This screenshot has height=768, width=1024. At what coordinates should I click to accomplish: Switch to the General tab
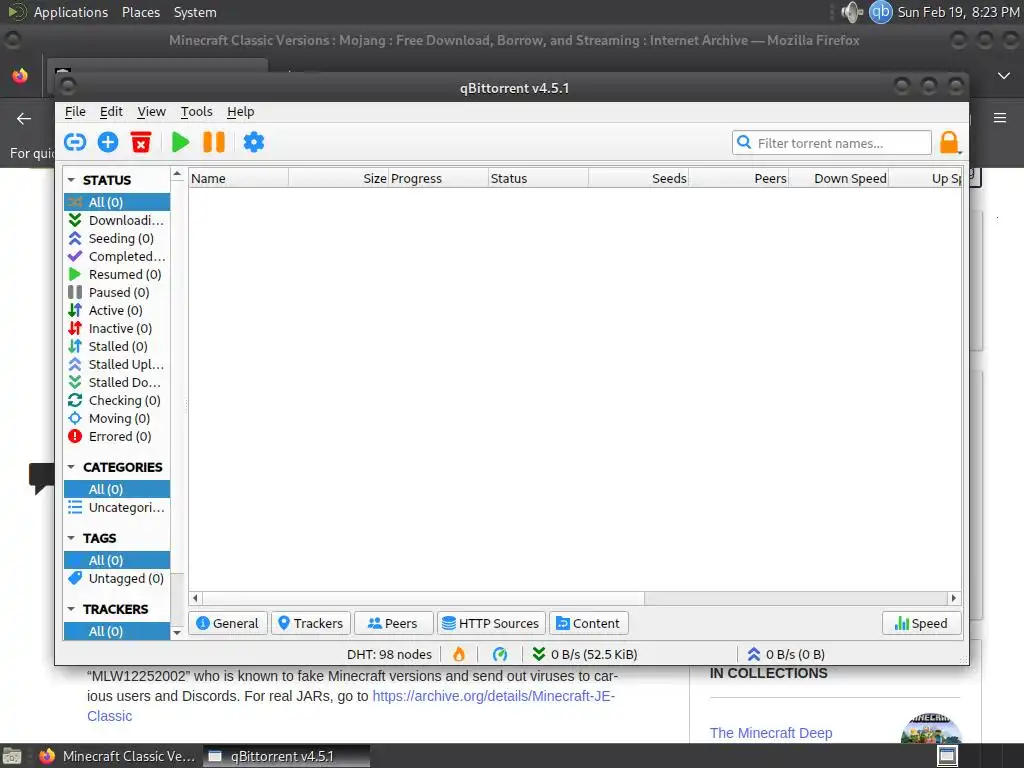228,623
